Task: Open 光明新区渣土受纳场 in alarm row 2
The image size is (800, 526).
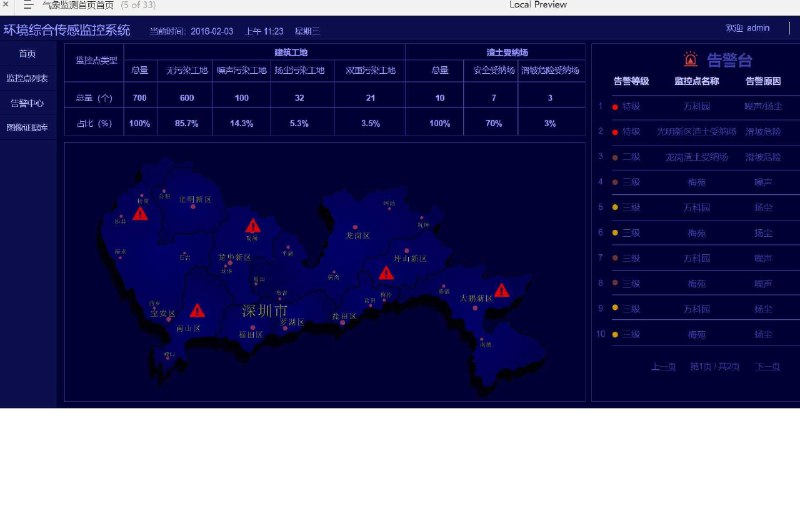Action: (696, 132)
